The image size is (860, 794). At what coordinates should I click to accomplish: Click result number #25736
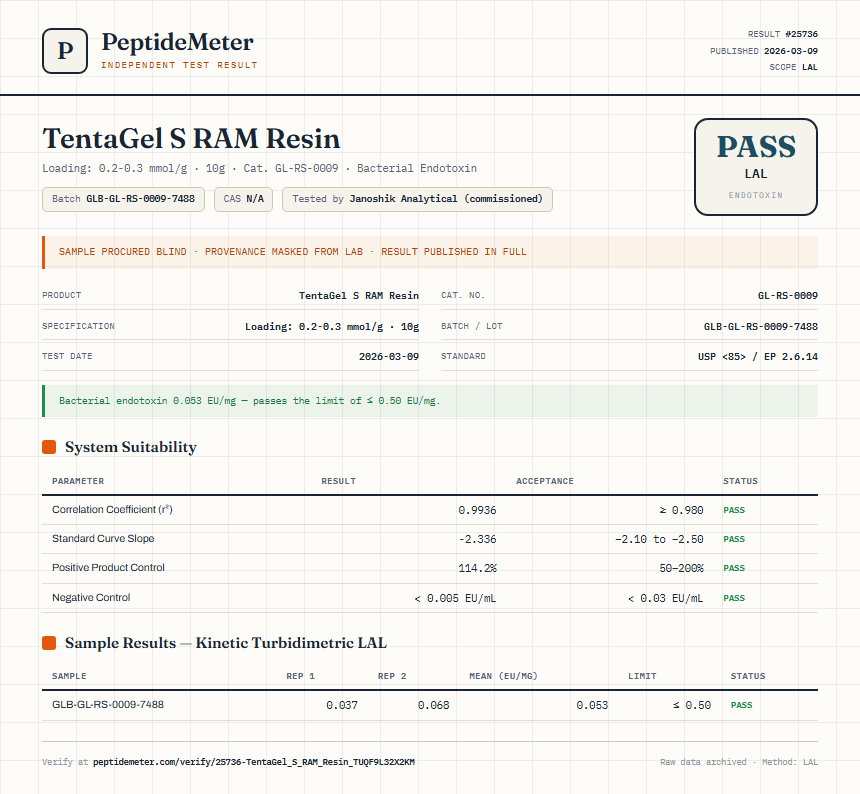(801, 34)
